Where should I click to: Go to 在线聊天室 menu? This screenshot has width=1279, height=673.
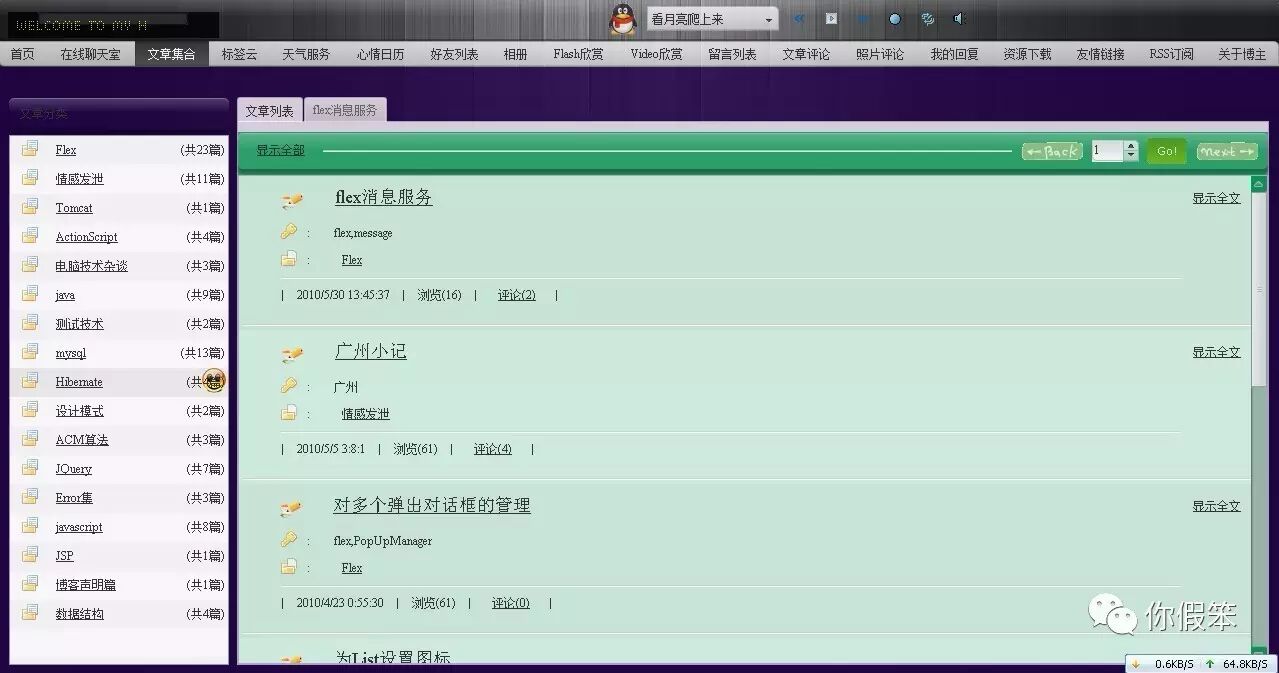pyautogui.click(x=90, y=54)
